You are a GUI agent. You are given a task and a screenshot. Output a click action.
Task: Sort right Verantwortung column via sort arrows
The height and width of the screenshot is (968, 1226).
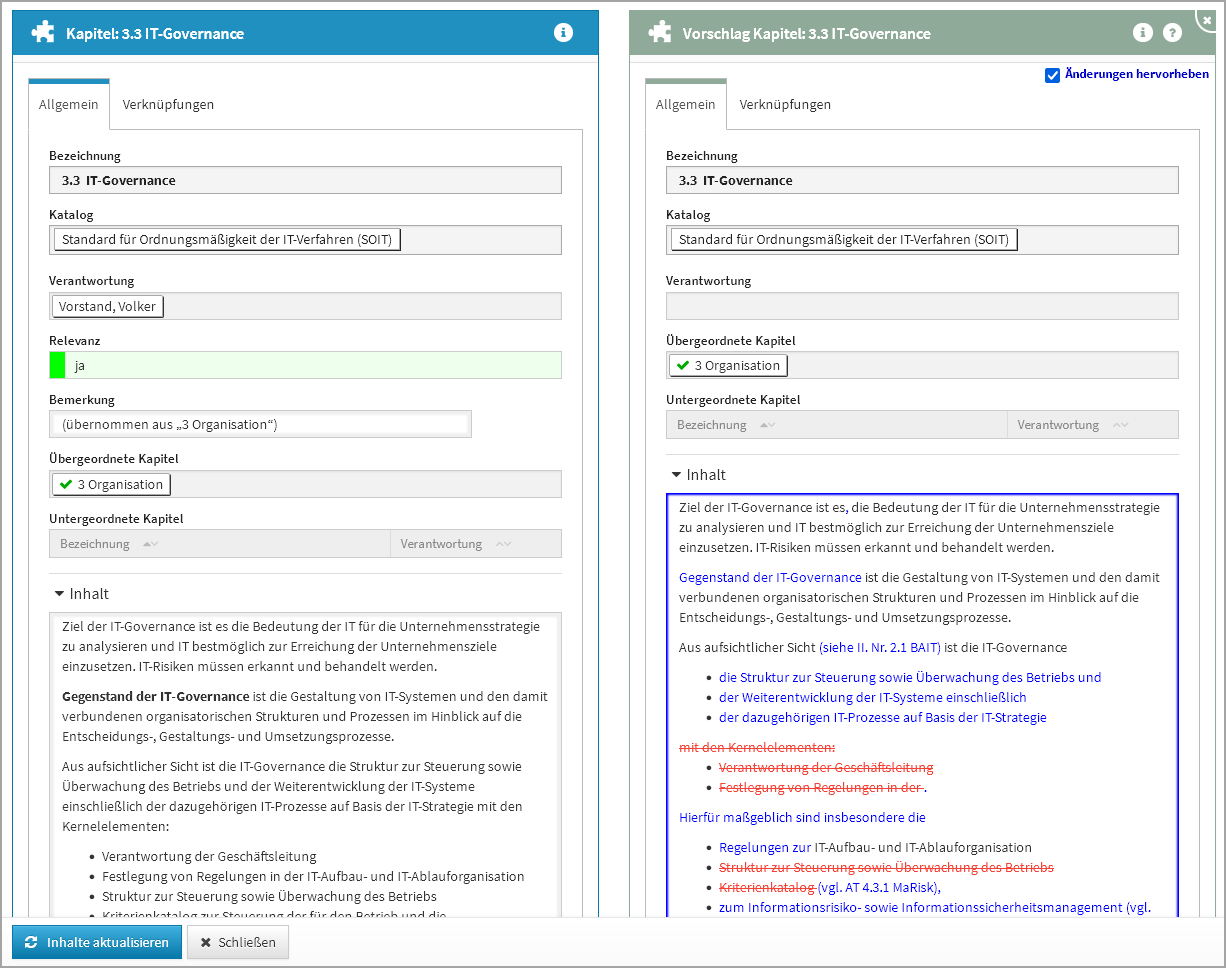(1120, 425)
